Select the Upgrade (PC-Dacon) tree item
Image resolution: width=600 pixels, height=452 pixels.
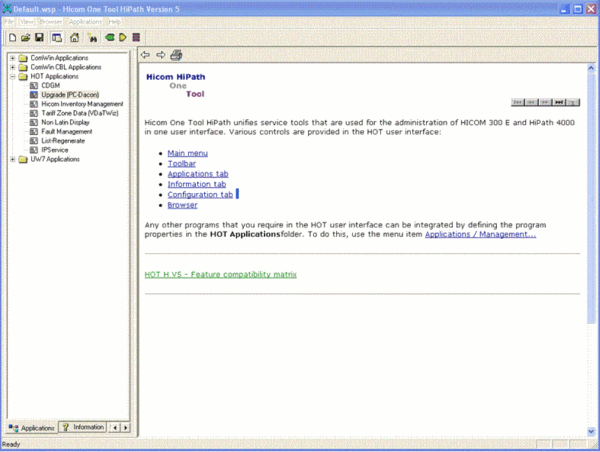pyautogui.click(x=70, y=95)
